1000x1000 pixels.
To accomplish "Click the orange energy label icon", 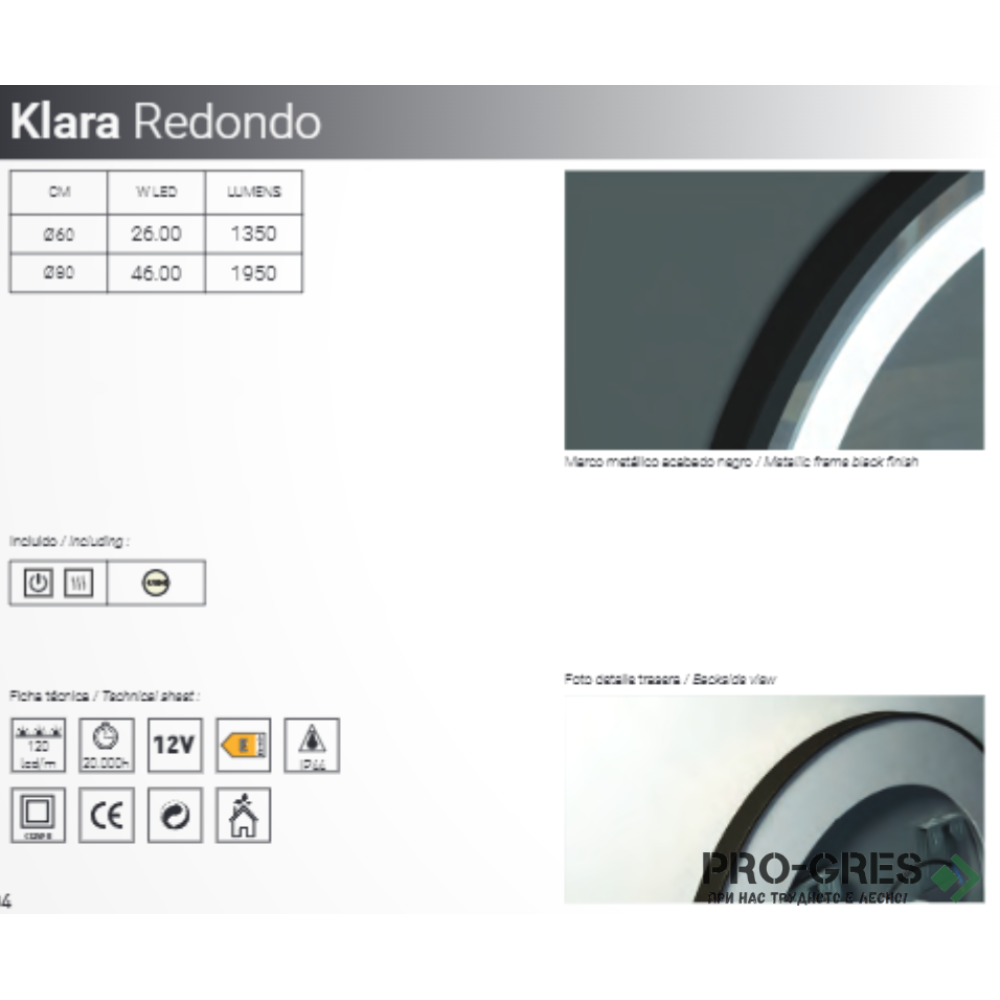I will pyautogui.click(x=243, y=745).
